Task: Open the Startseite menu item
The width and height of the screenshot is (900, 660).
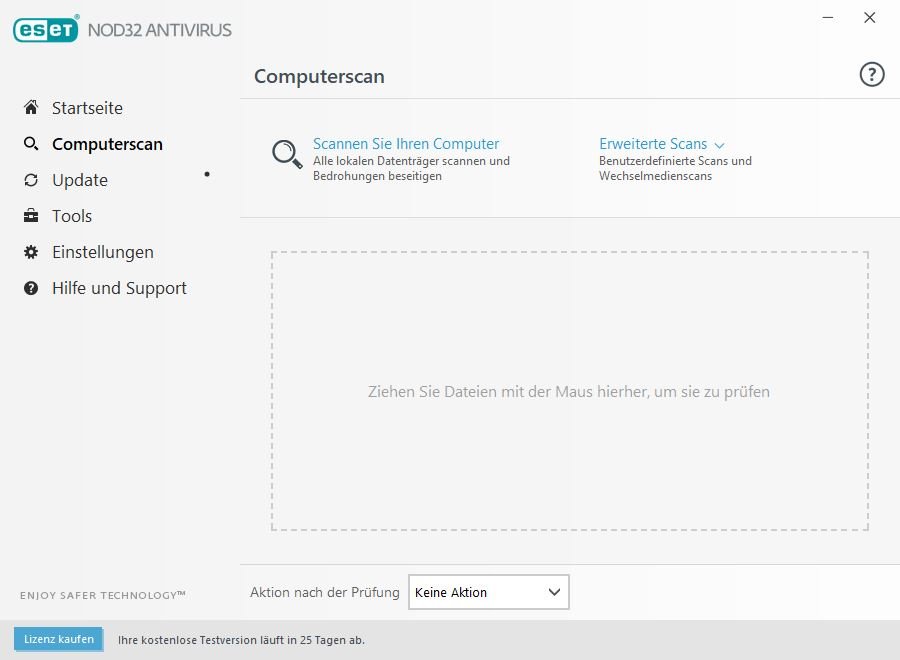Action: click(x=87, y=108)
